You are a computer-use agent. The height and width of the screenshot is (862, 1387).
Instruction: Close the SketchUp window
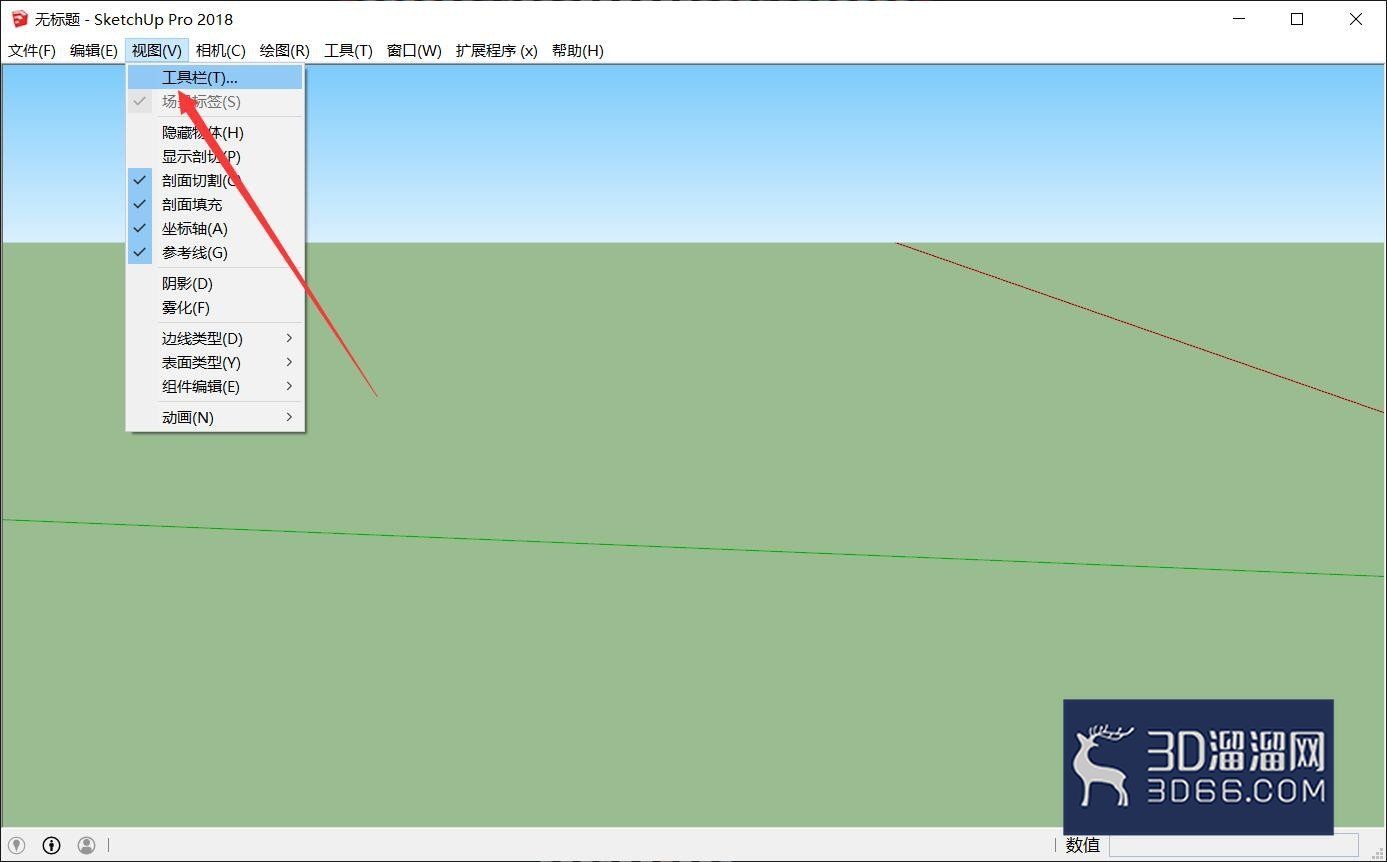point(1355,19)
